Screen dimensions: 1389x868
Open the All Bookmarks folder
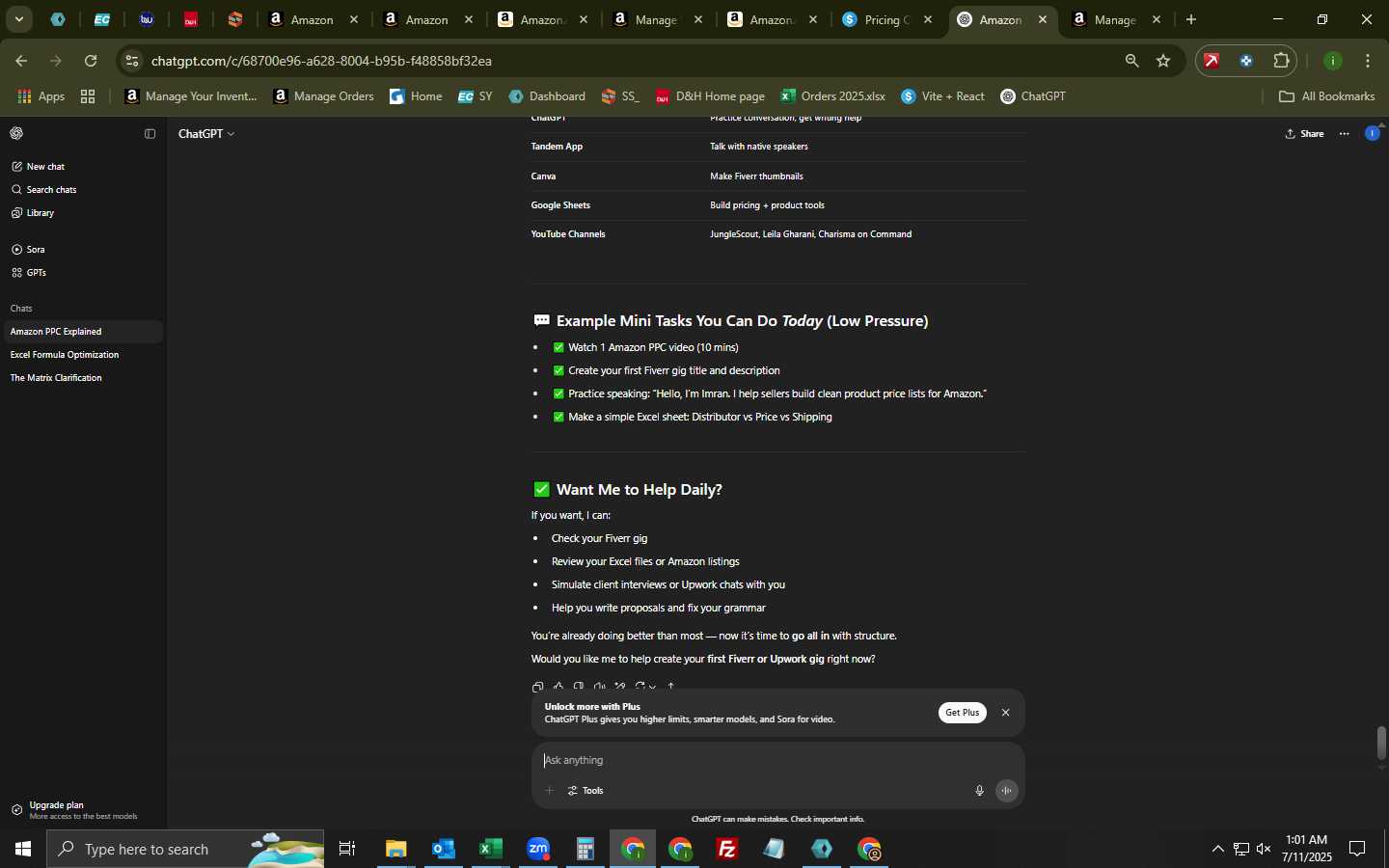1326,96
